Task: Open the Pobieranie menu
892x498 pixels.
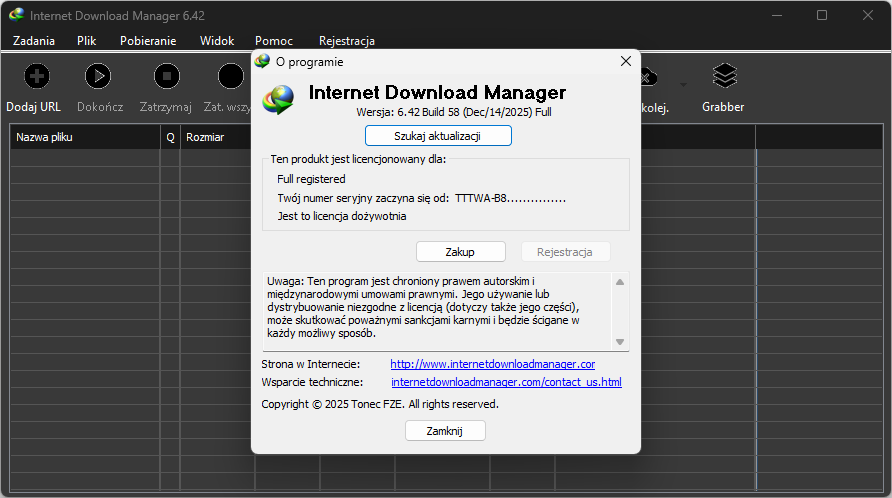Action: pos(148,41)
